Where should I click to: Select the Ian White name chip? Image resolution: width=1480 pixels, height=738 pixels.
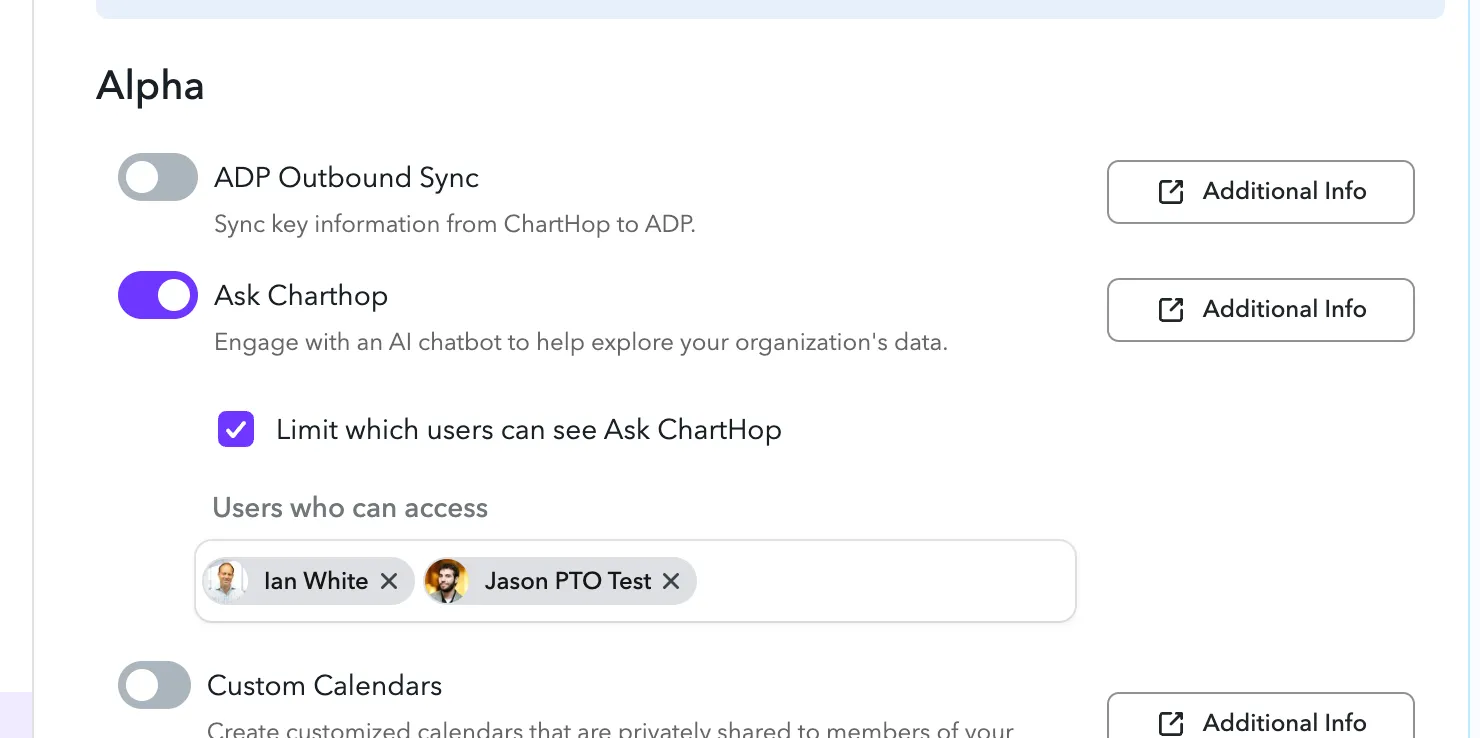click(308, 581)
